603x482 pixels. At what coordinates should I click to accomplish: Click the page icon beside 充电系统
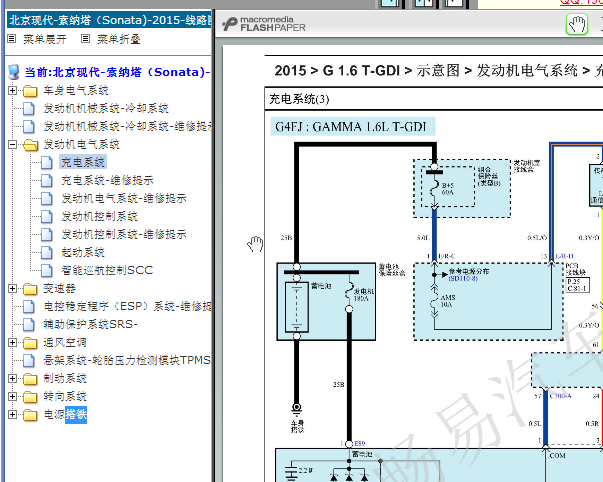(47, 162)
